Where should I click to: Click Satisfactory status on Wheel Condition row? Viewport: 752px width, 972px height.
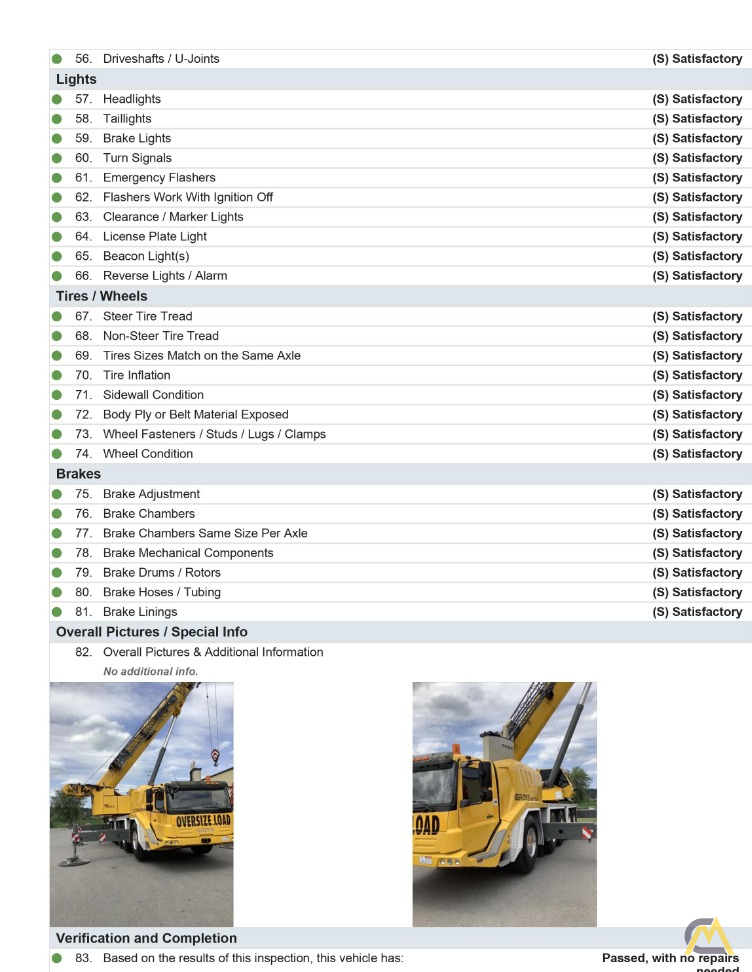[x=697, y=454]
